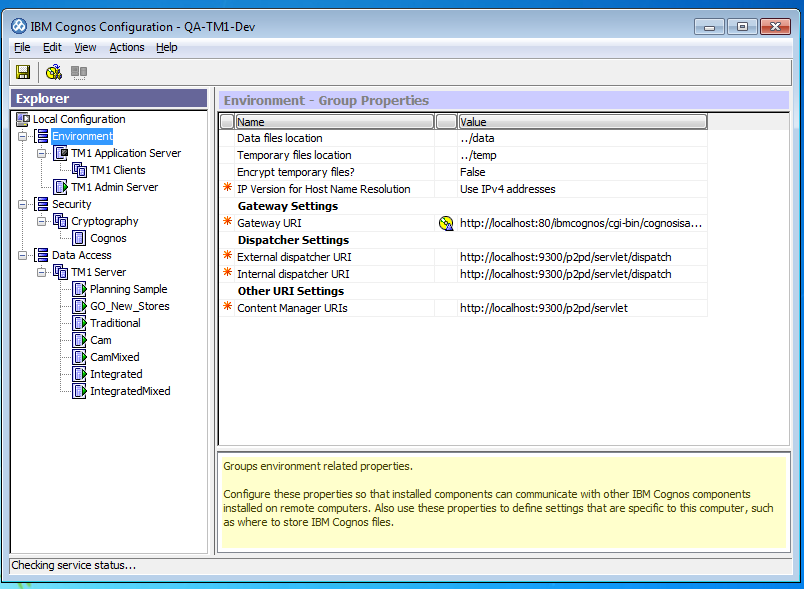Click the Environment node icon in tree
The image size is (804, 589).
42,136
